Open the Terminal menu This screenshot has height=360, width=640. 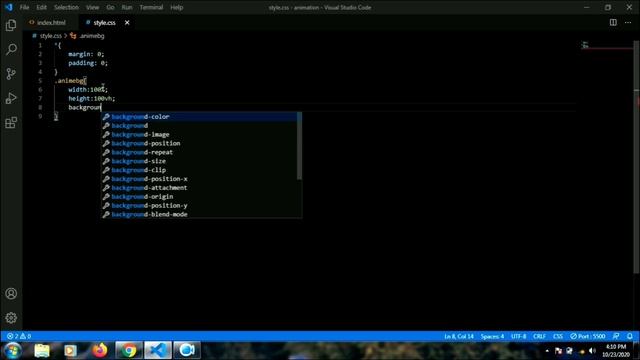click(151, 7)
